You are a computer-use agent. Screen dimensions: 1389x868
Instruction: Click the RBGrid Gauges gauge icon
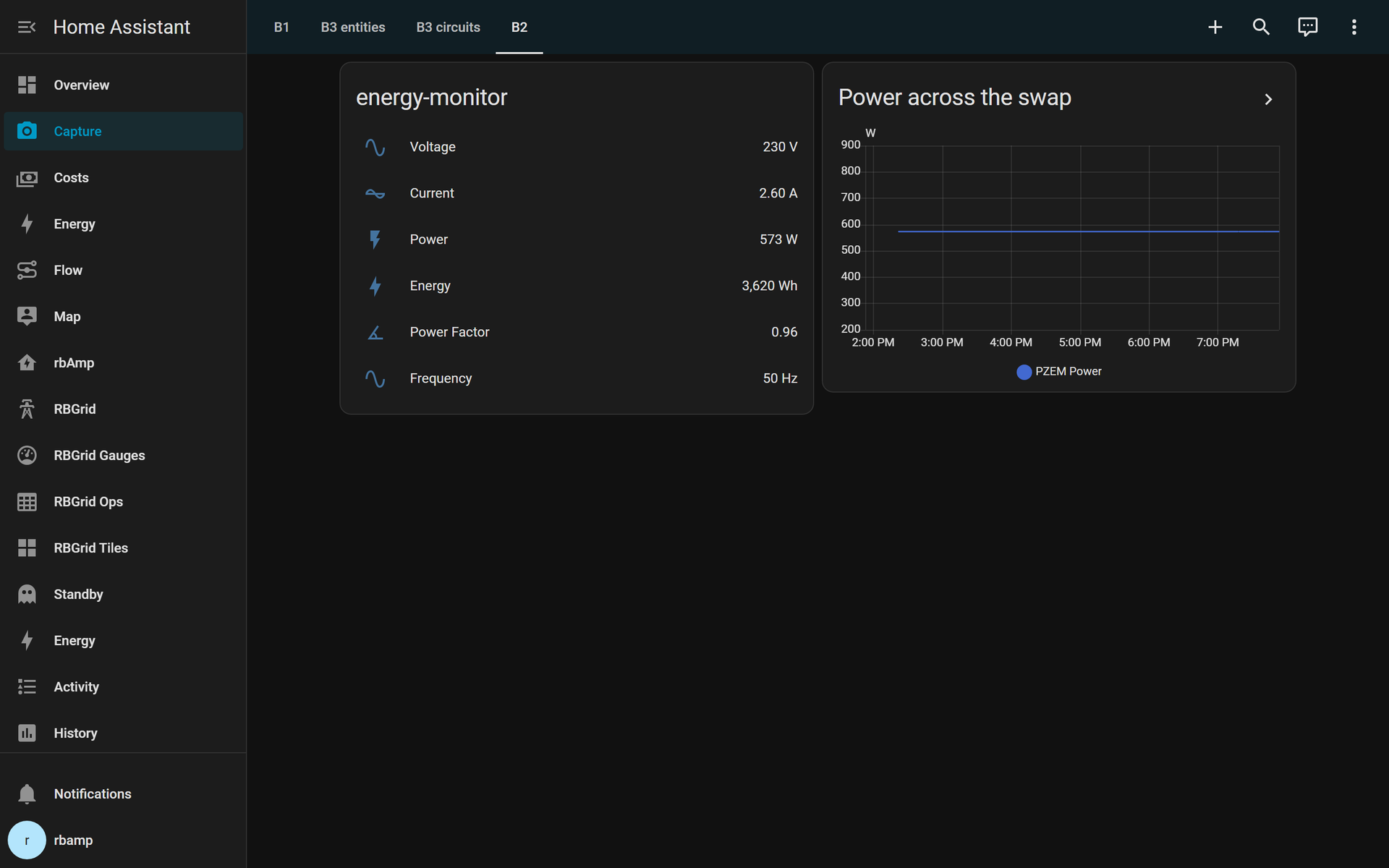tap(27, 455)
